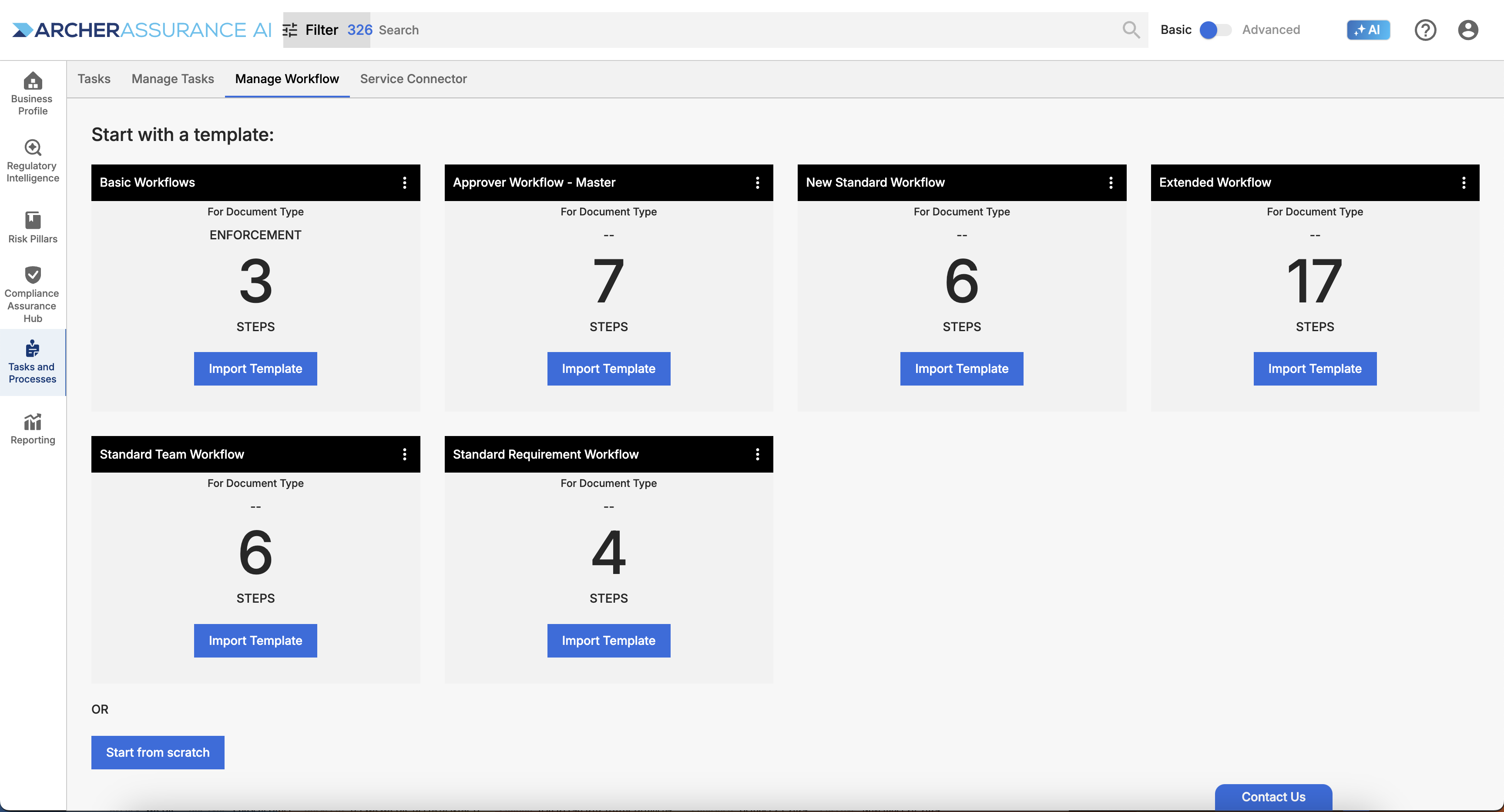Screen dimensions: 1504x812
Task: Click the Basic Workflows card title
Action: [x=147, y=182]
